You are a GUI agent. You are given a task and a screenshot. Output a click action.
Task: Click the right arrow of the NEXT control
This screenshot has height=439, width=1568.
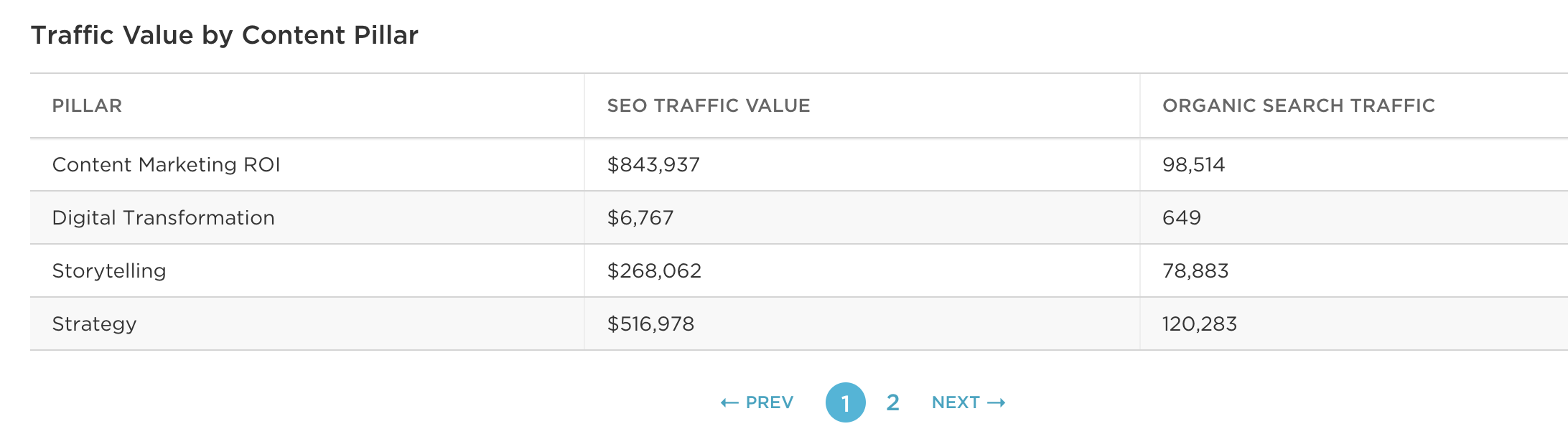(998, 402)
